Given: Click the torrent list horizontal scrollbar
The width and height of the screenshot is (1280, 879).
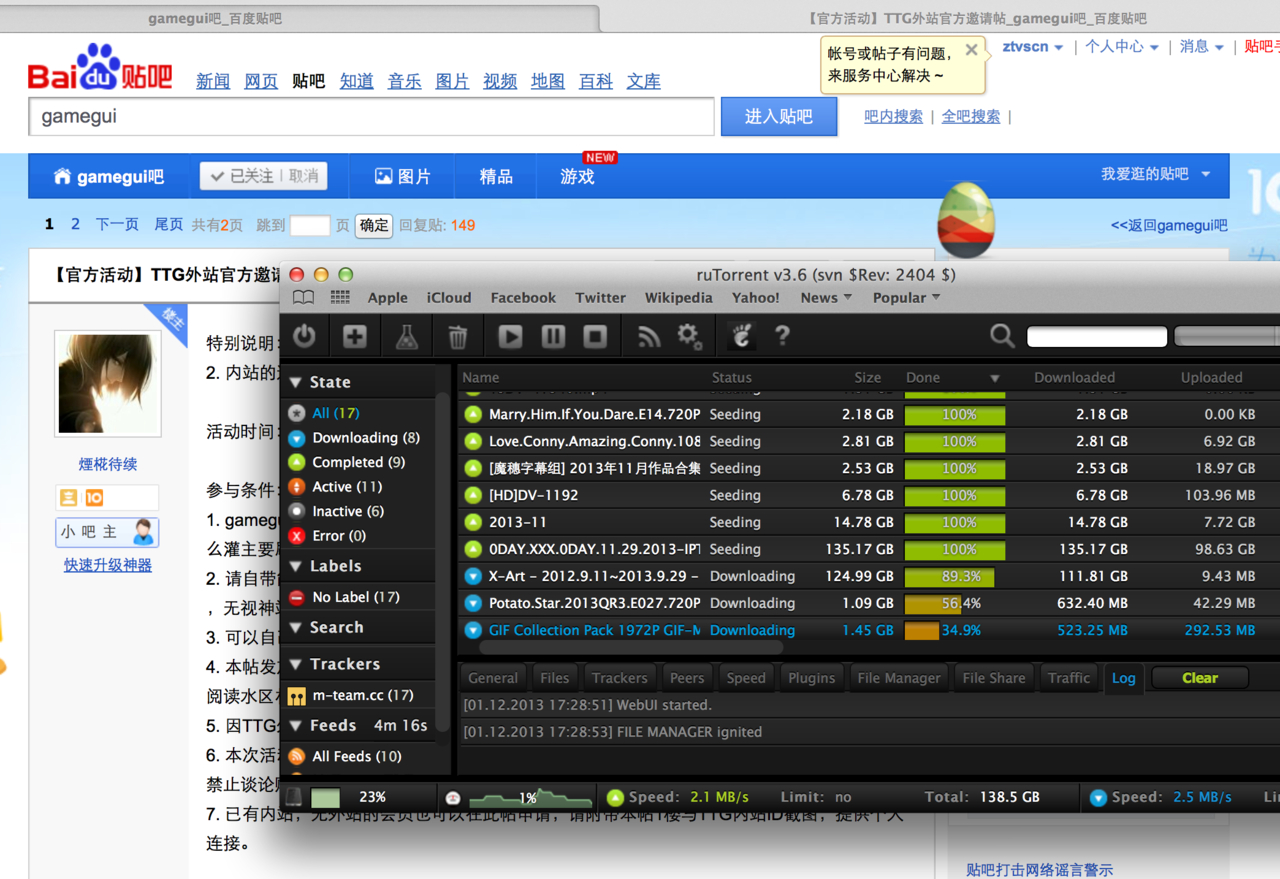Looking at the screenshot, I should (632, 648).
